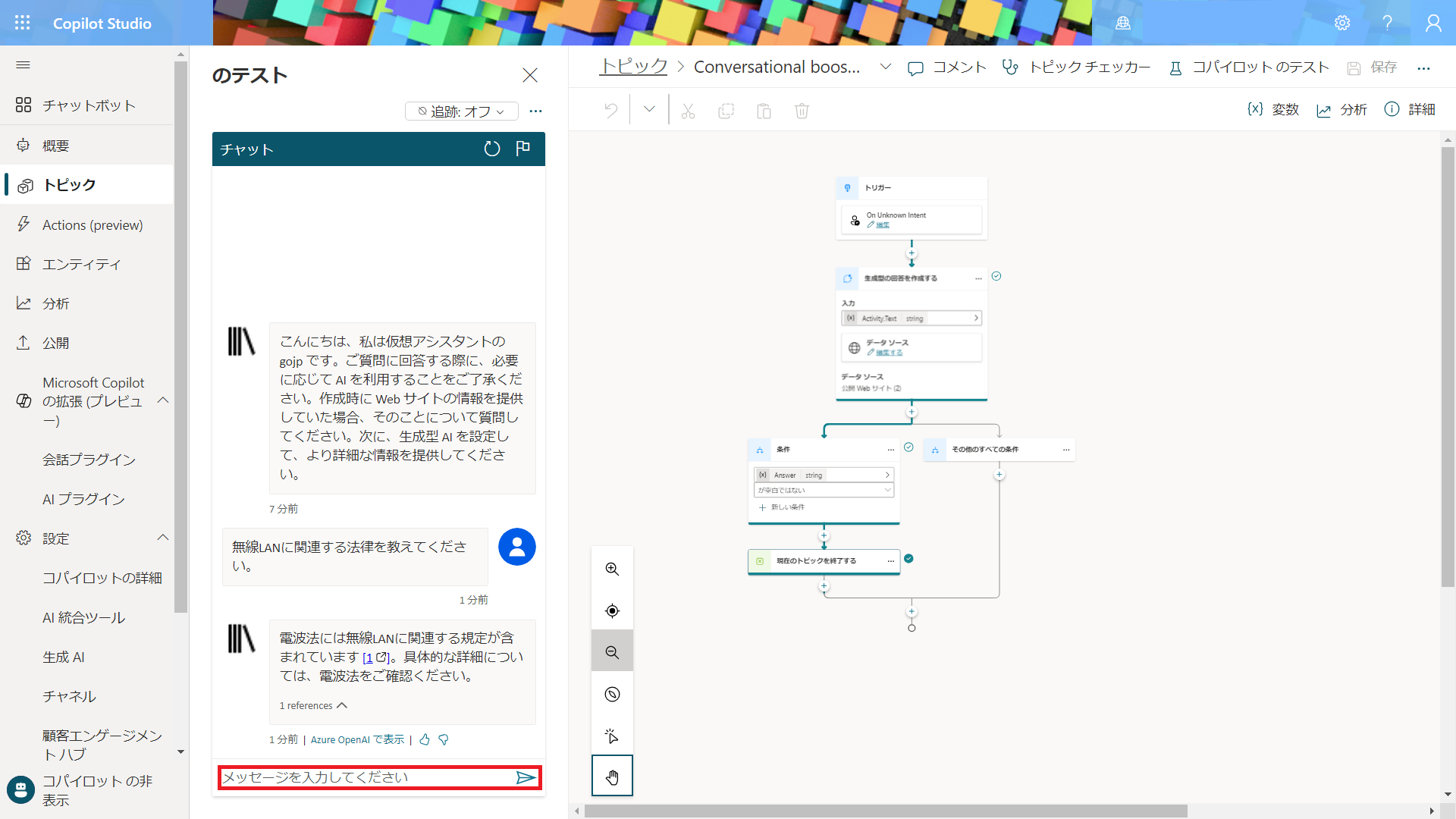Click the トピック breadcrumb link
This screenshot has height=819, width=1456.
pos(633,67)
